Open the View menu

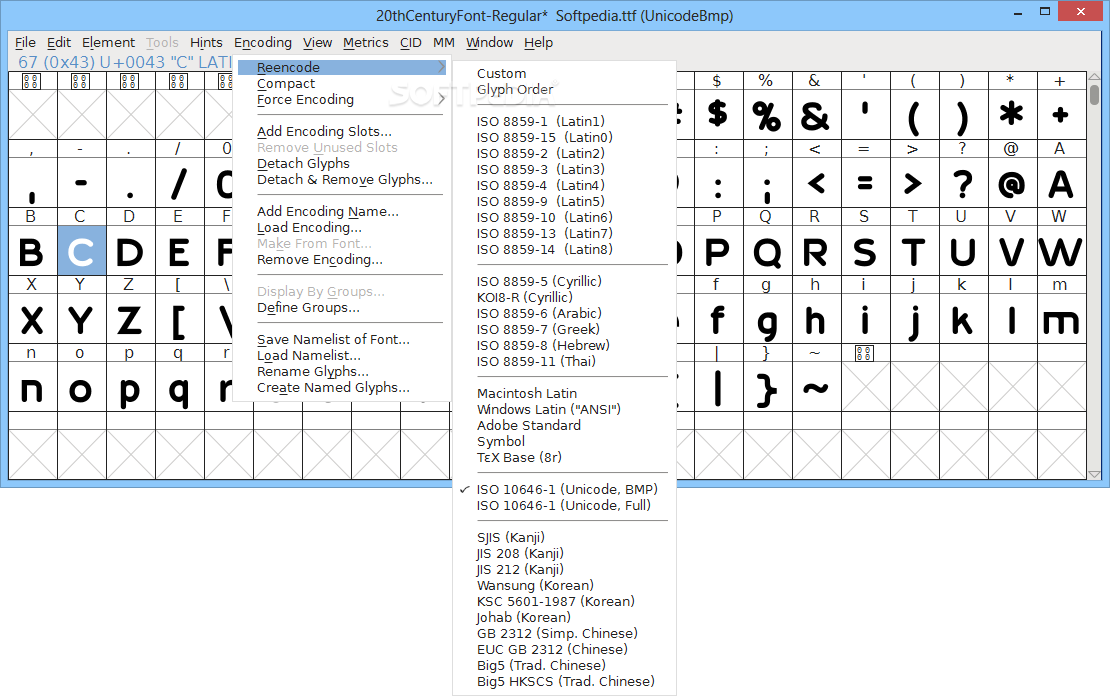point(317,42)
